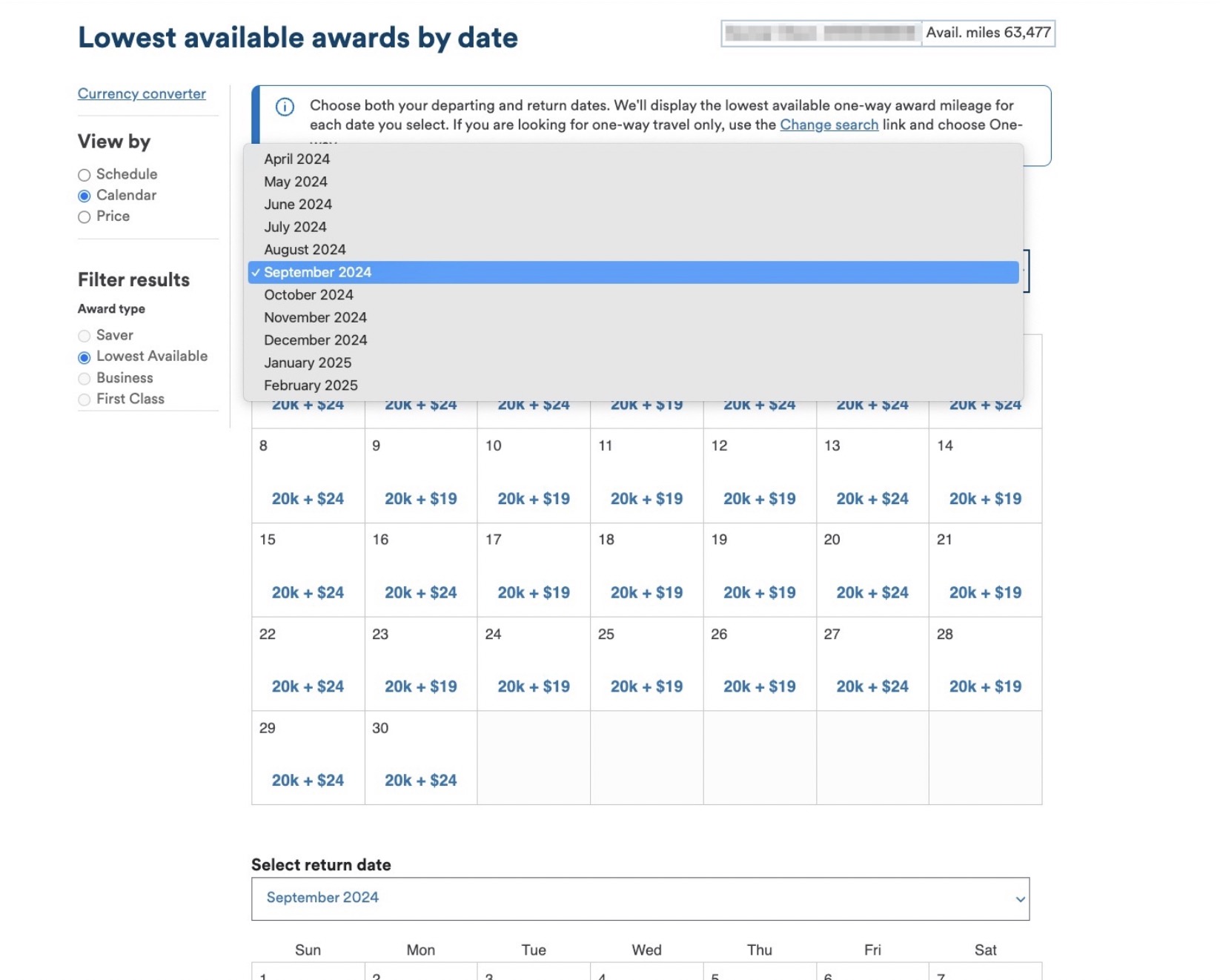1220x980 pixels.
Task: Filter results by Business awards
Action: 84,378
